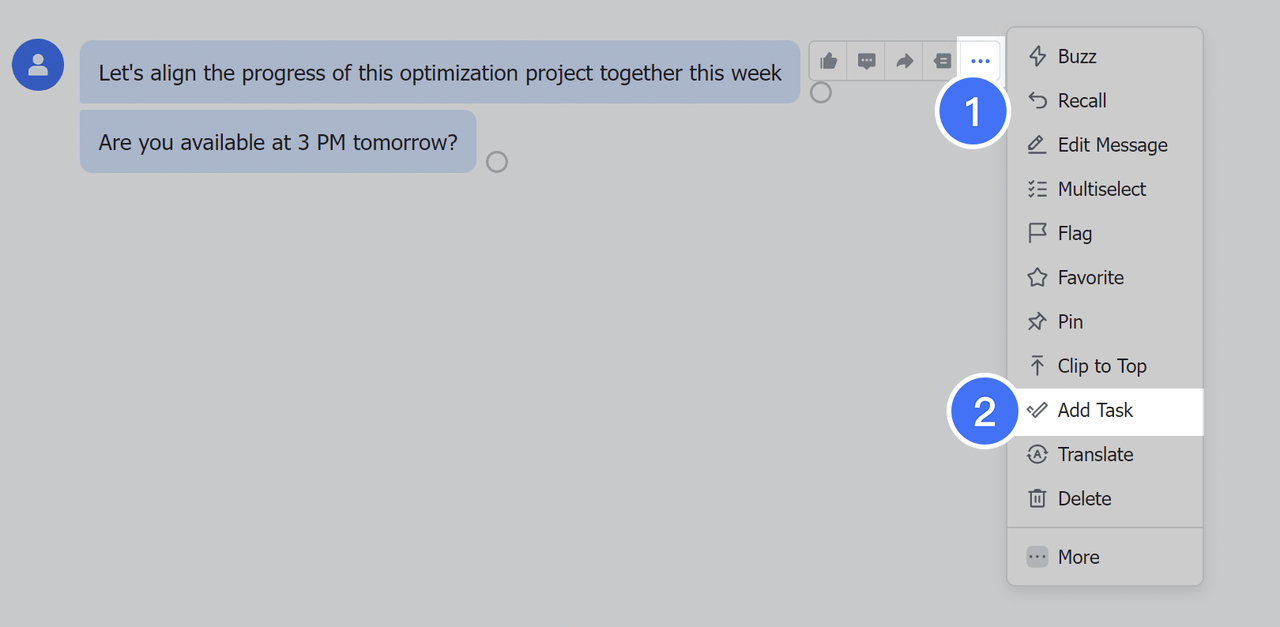Click the forward arrow icon

[x=904, y=60]
